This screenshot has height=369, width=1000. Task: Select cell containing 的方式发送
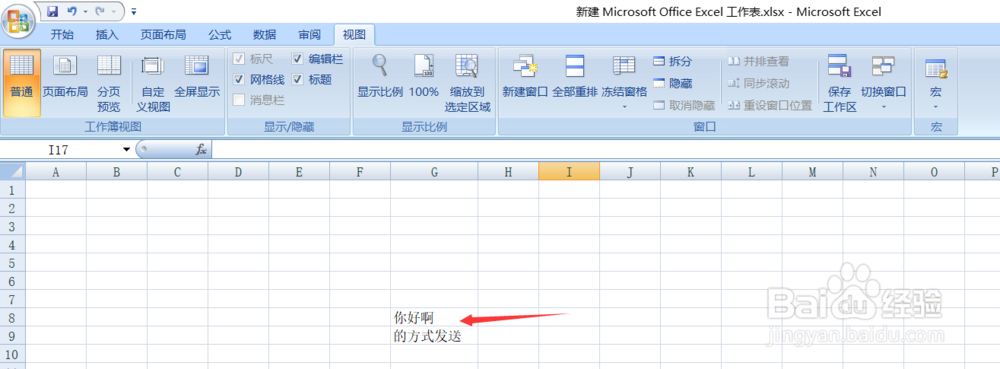(434, 336)
